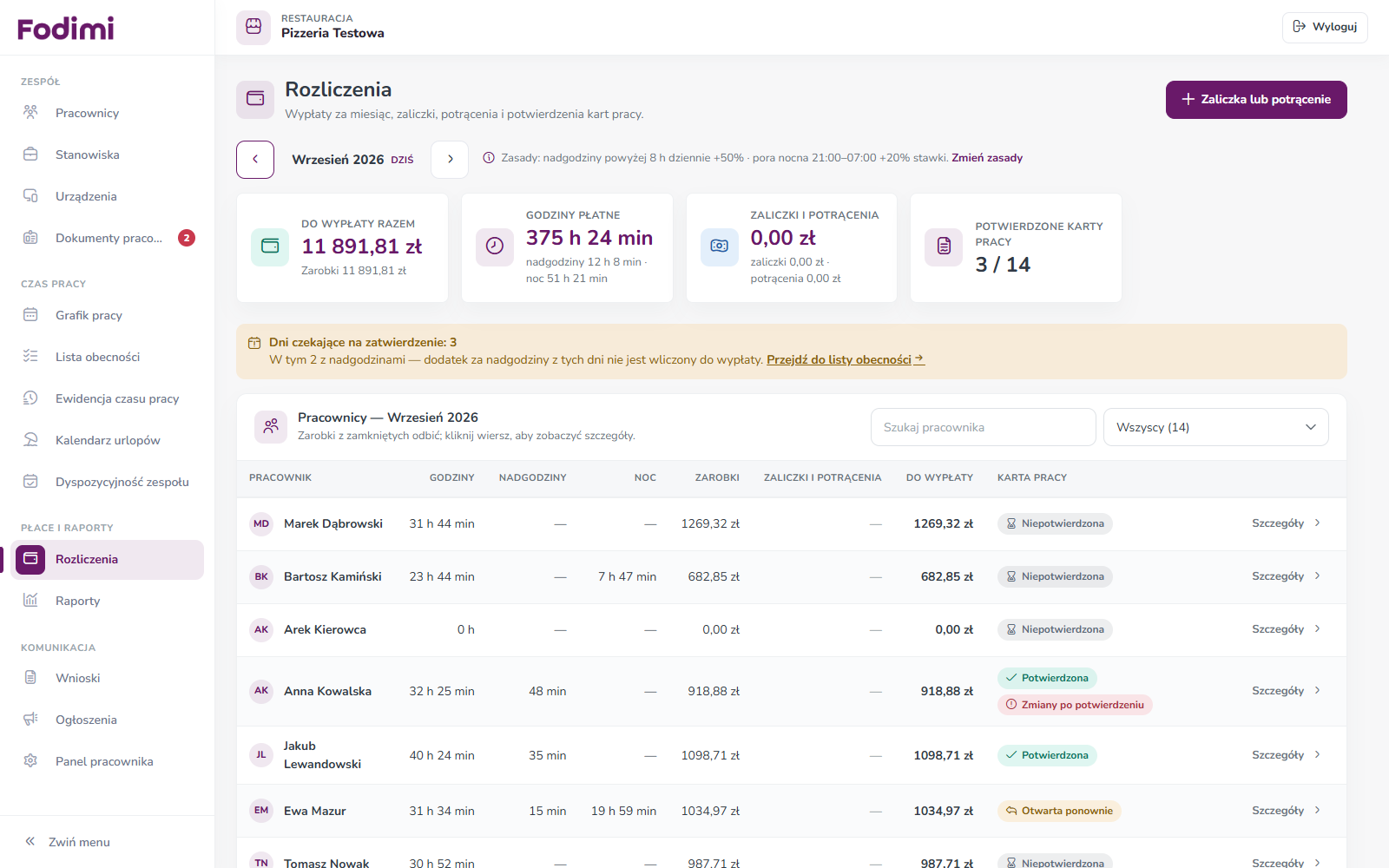Screen dimensions: 1389x868
Task: Expand details for Anna Kowalska
Action: pyautogui.click(x=1286, y=691)
